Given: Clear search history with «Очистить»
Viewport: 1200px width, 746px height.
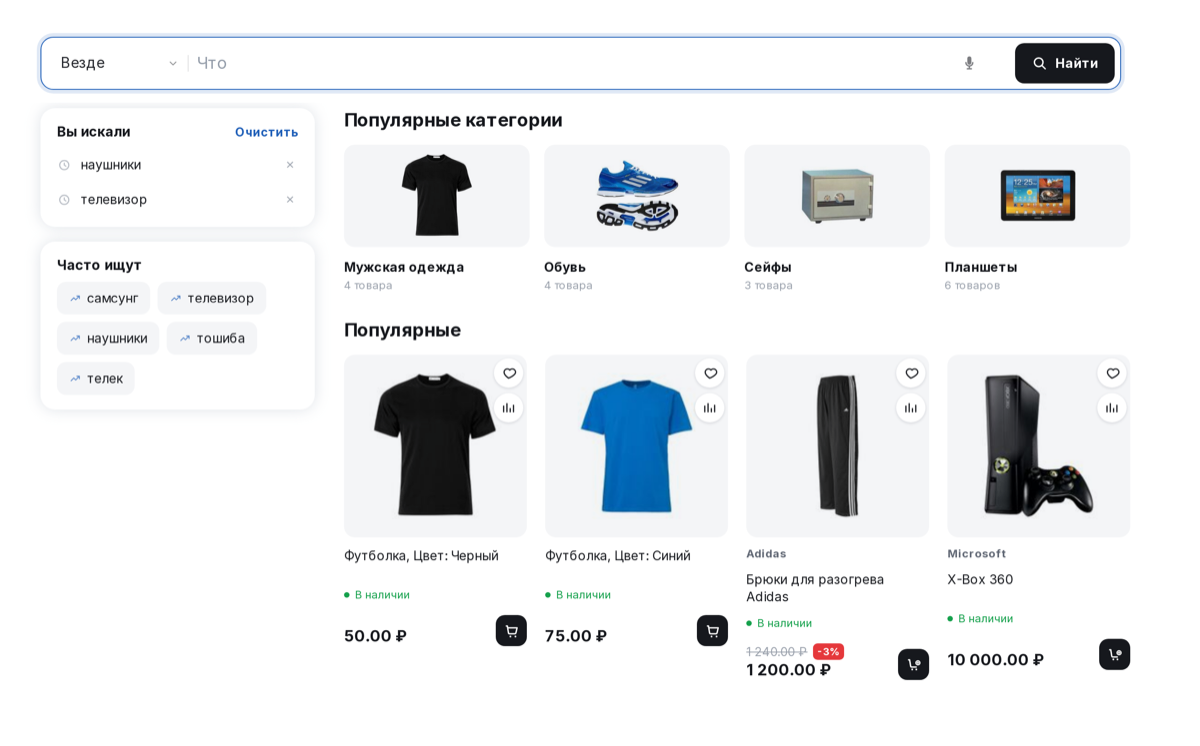Looking at the screenshot, I should coord(266,132).
